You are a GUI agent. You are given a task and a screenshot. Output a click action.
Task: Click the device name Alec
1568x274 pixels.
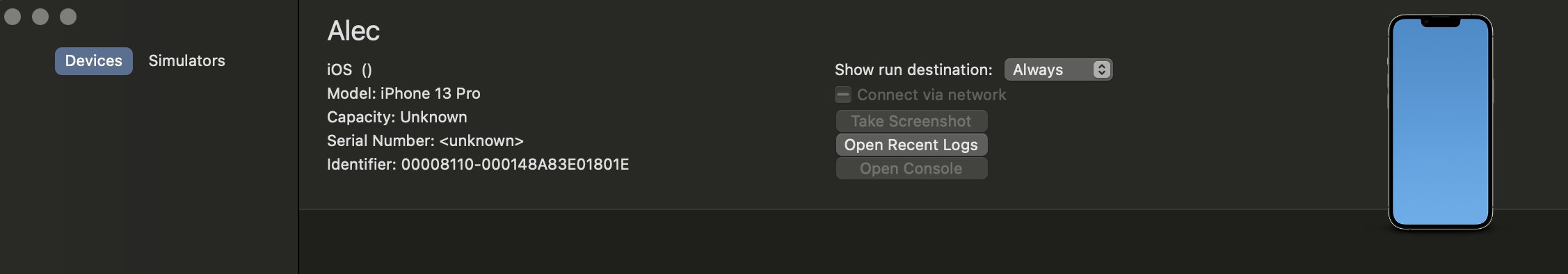[x=353, y=31]
